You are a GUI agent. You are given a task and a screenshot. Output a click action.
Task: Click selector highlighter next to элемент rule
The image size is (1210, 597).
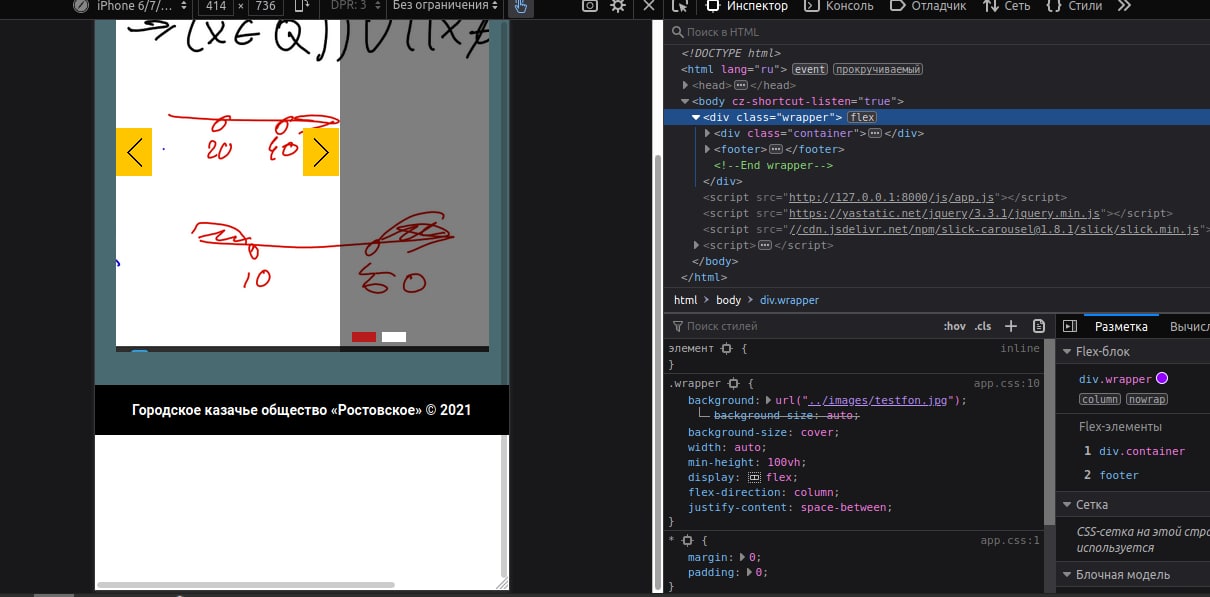click(x=727, y=349)
